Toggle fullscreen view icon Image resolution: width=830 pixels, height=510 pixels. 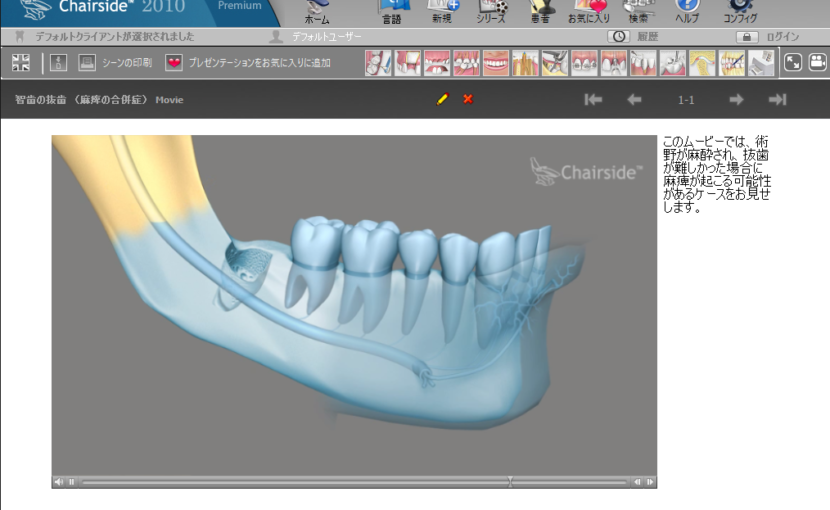click(792, 63)
